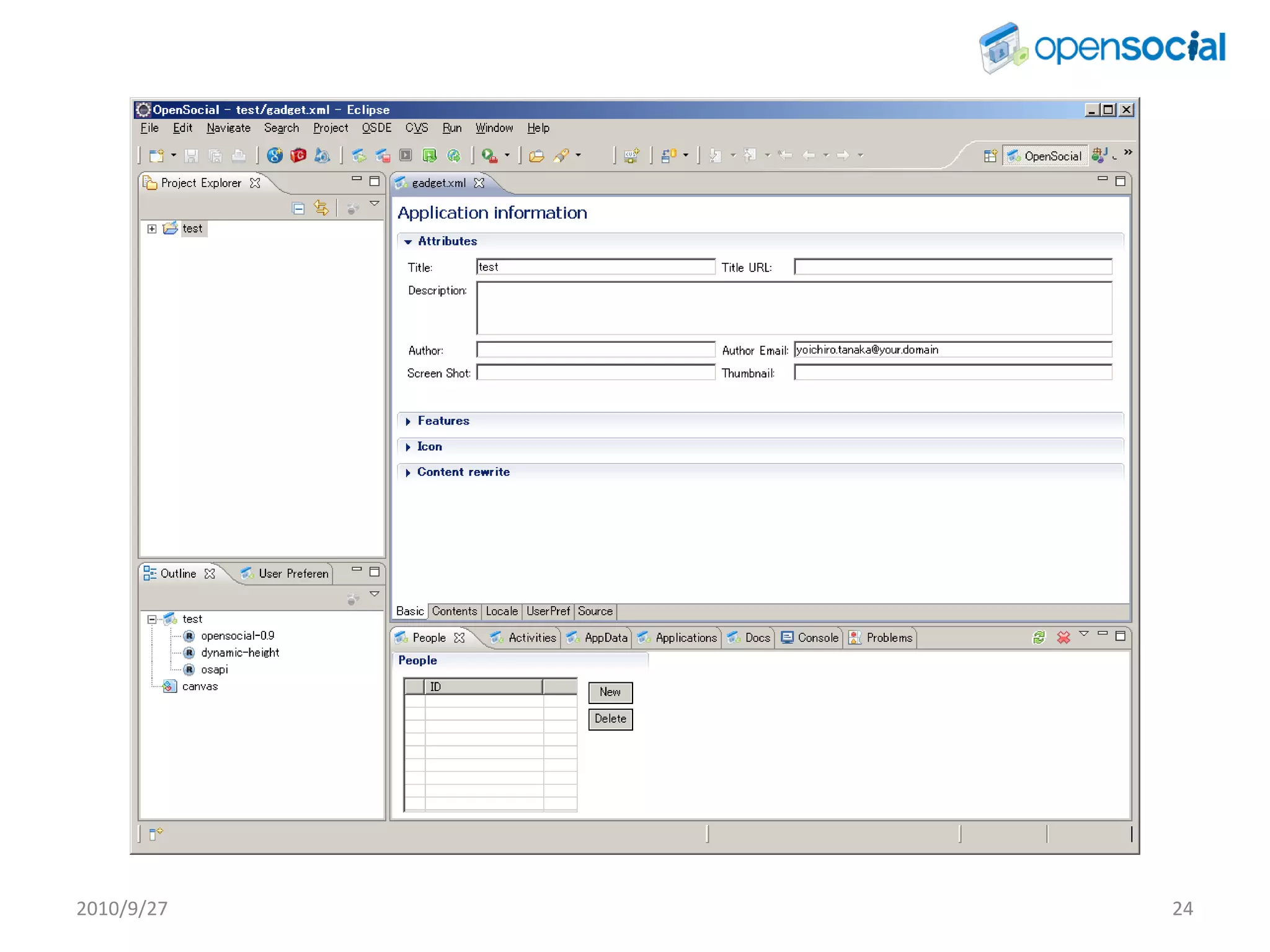The height and width of the screenshot is (952, 1270).
Task: Click Collapse All icon in Project Explorer
Action: point(298,208)
